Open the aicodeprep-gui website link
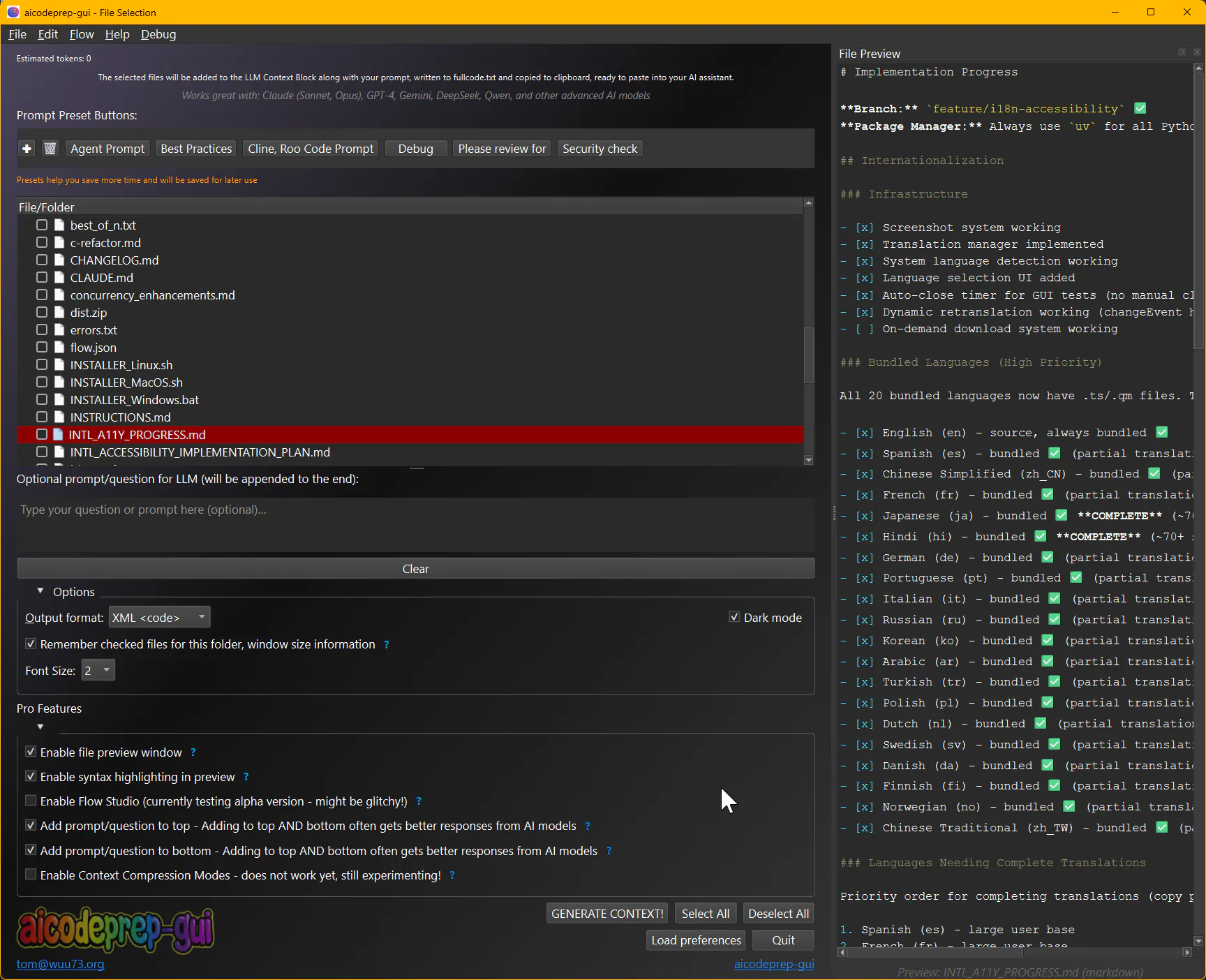Image resolution: width=1206 pixels, height=980 pixels. click(774, 964)
